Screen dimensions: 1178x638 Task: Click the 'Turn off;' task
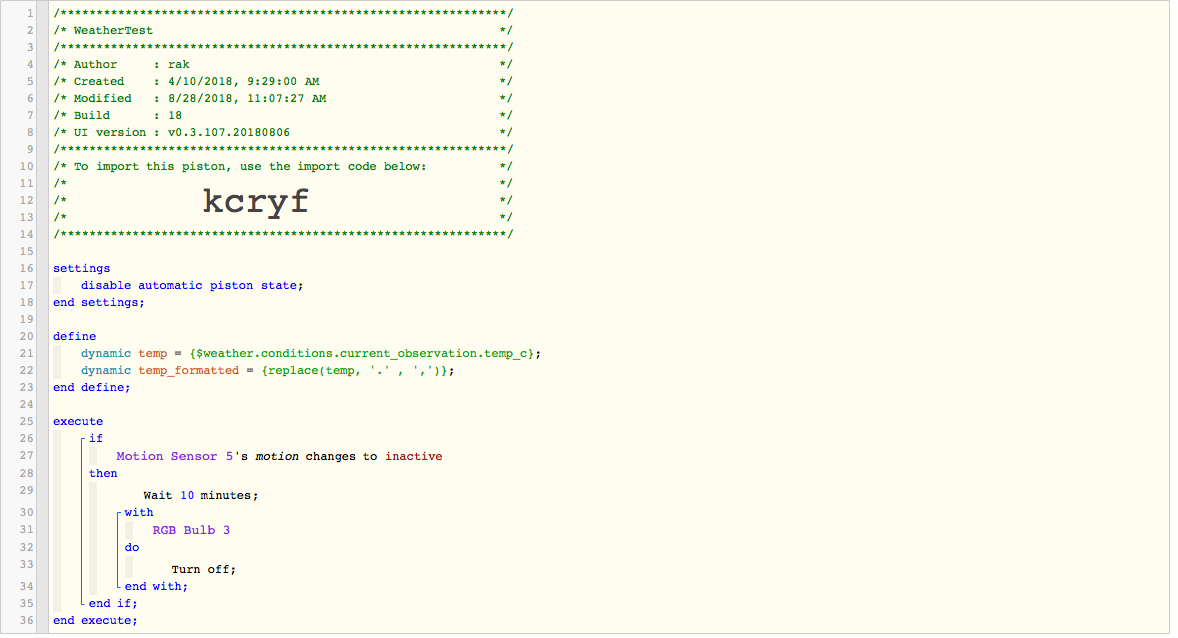(x=204, y=570)
